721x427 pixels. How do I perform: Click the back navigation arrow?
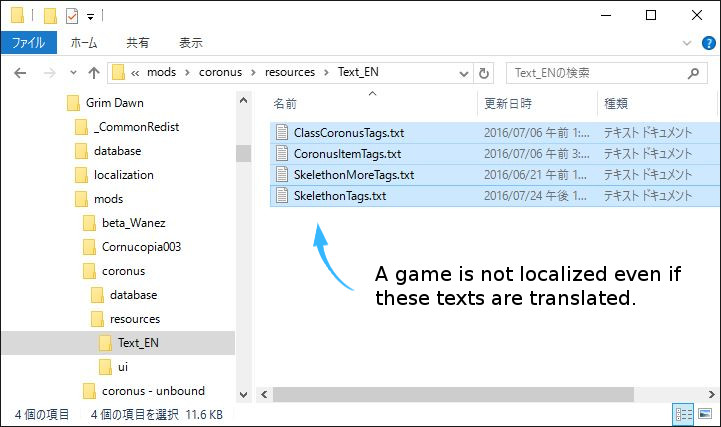[20, 73]
